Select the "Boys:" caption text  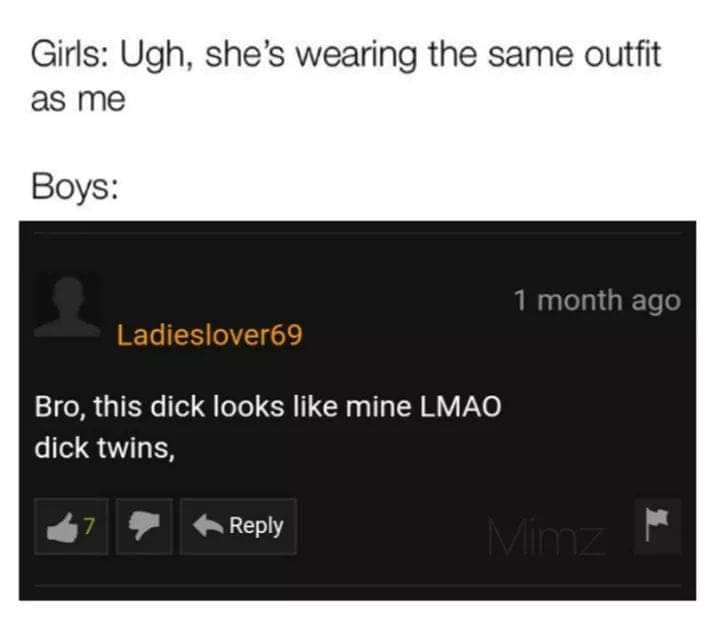pos(75,187)
